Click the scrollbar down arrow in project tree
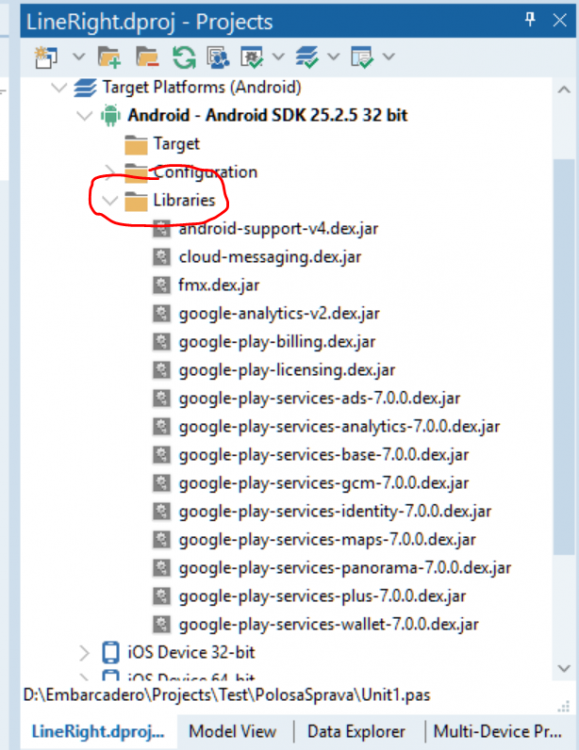Screen dimensions: 579x750 [564, 668]
